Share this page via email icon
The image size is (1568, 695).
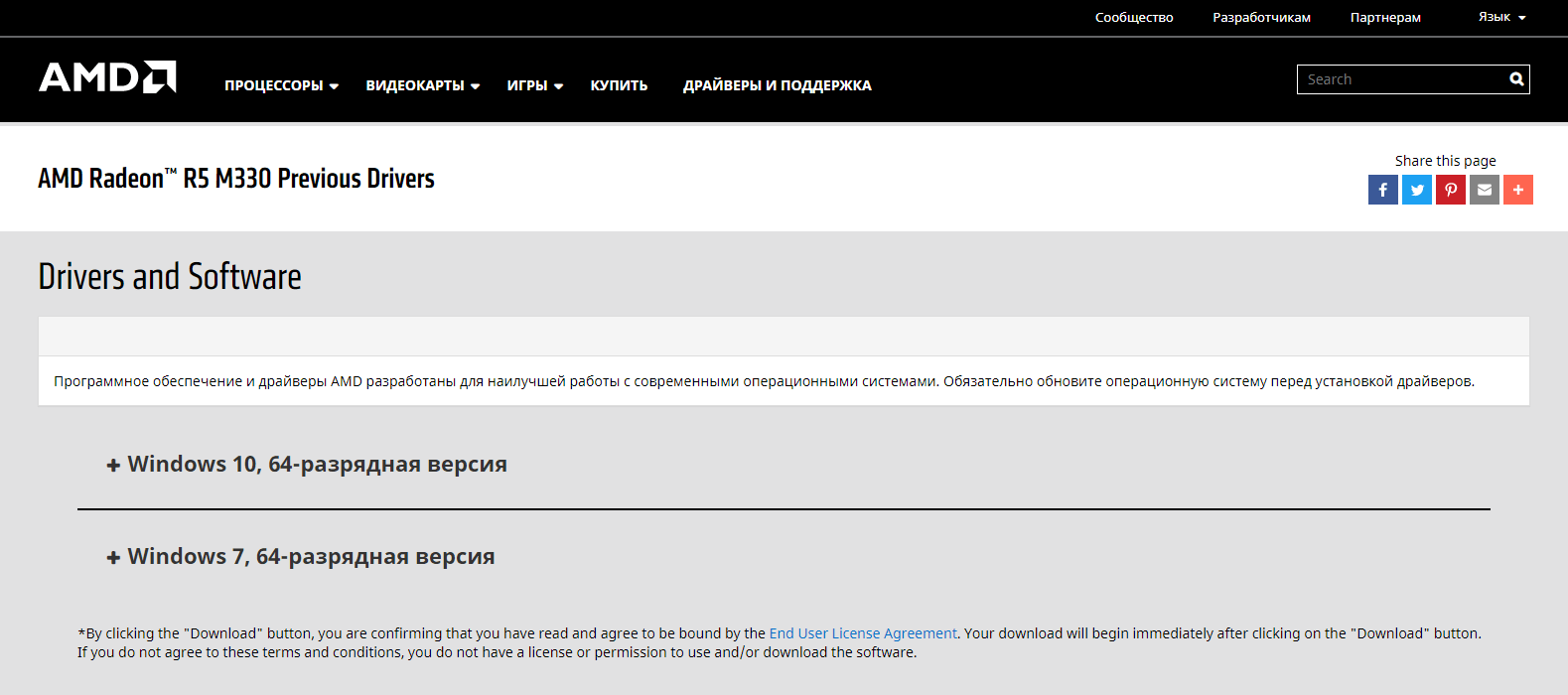pyautogui.click(x=1484, y=190)
